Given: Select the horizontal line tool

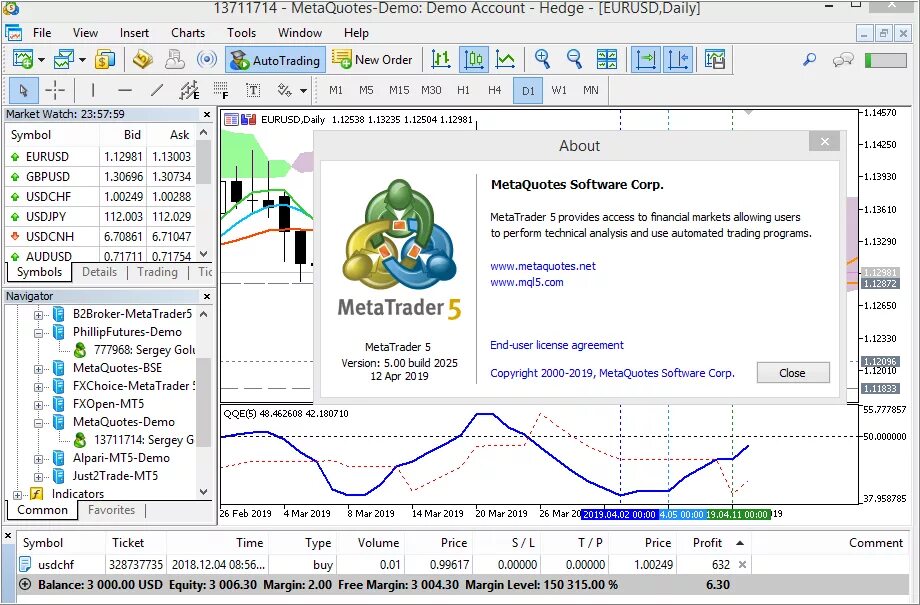Looking at the screenshot, I should click(x=124, y=90).
